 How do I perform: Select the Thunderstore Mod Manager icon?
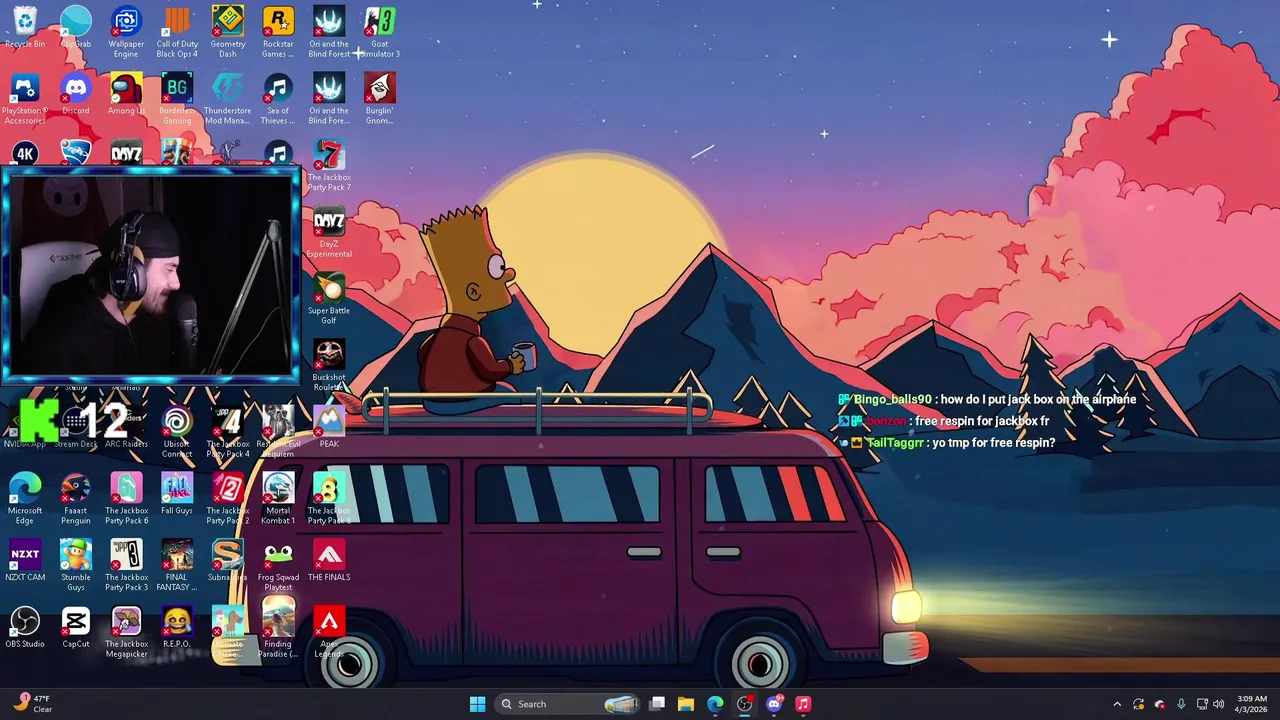[x=227, y=99]
